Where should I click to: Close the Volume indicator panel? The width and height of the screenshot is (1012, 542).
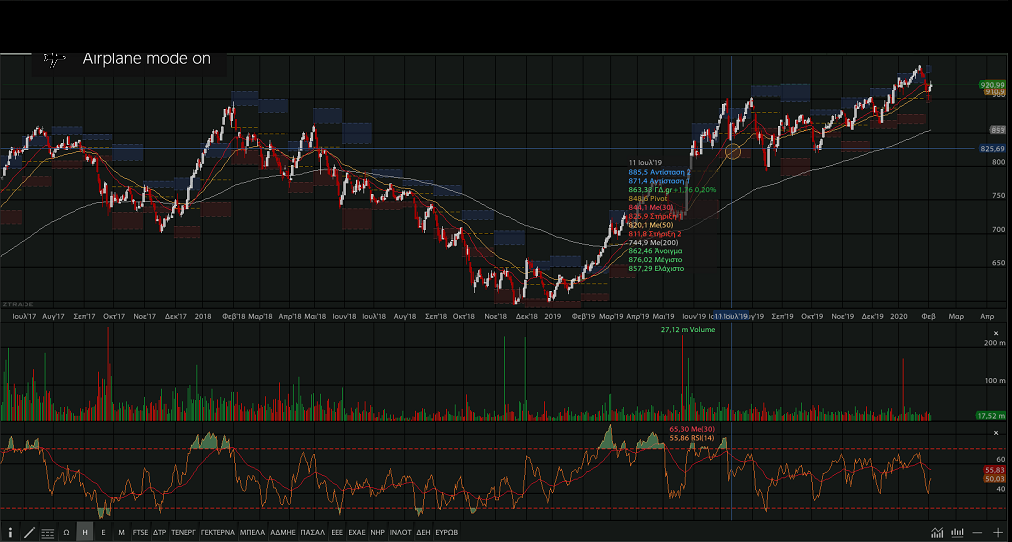pyautogui.click(x=995, y=332)
